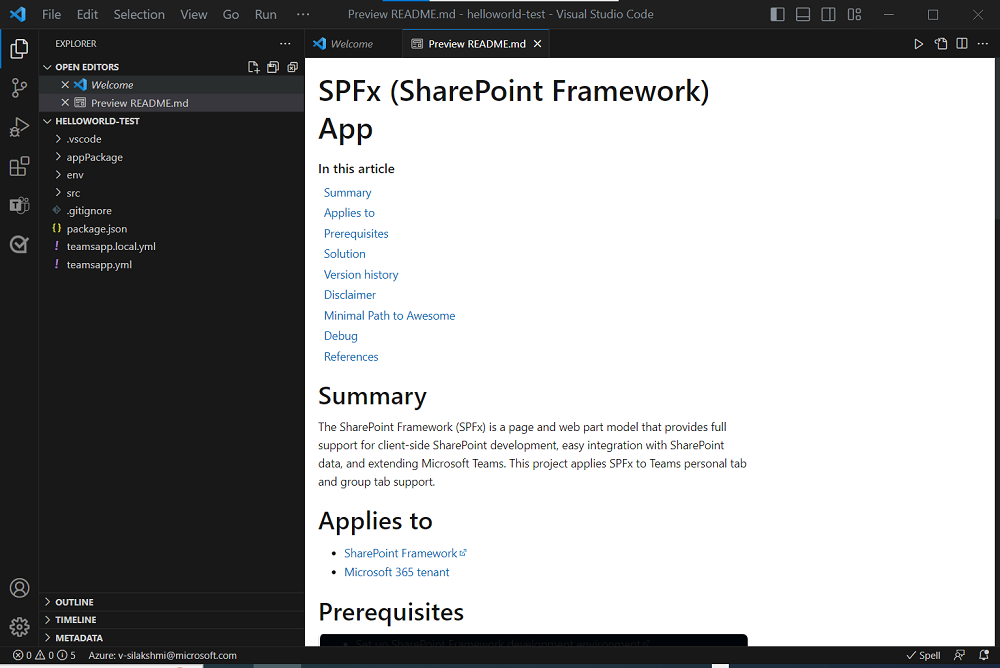Close Welcome in Open Editors list

(x=65, y=85)
